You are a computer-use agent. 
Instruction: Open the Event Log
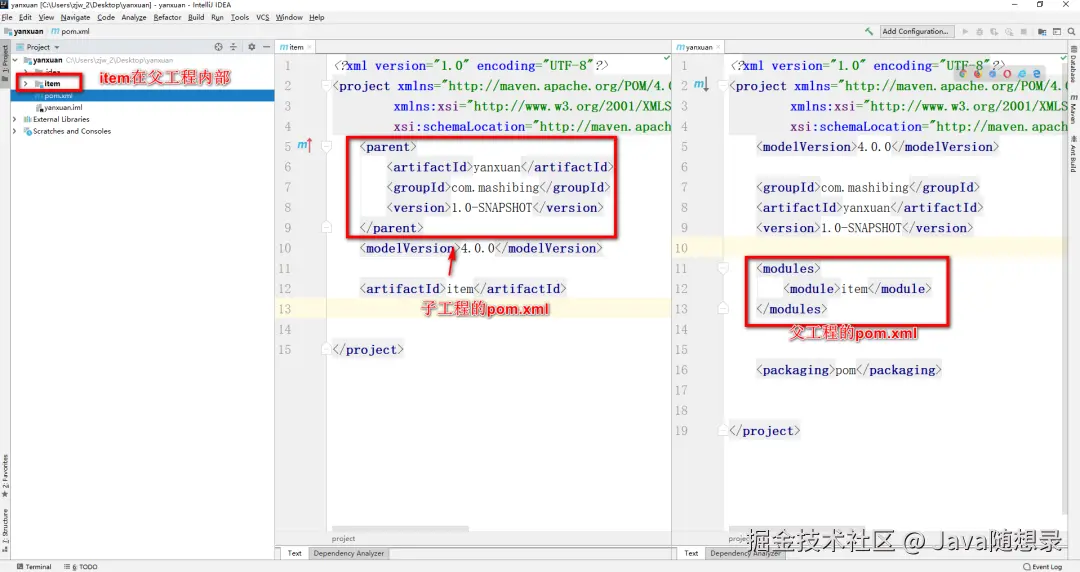point(1043,566)
